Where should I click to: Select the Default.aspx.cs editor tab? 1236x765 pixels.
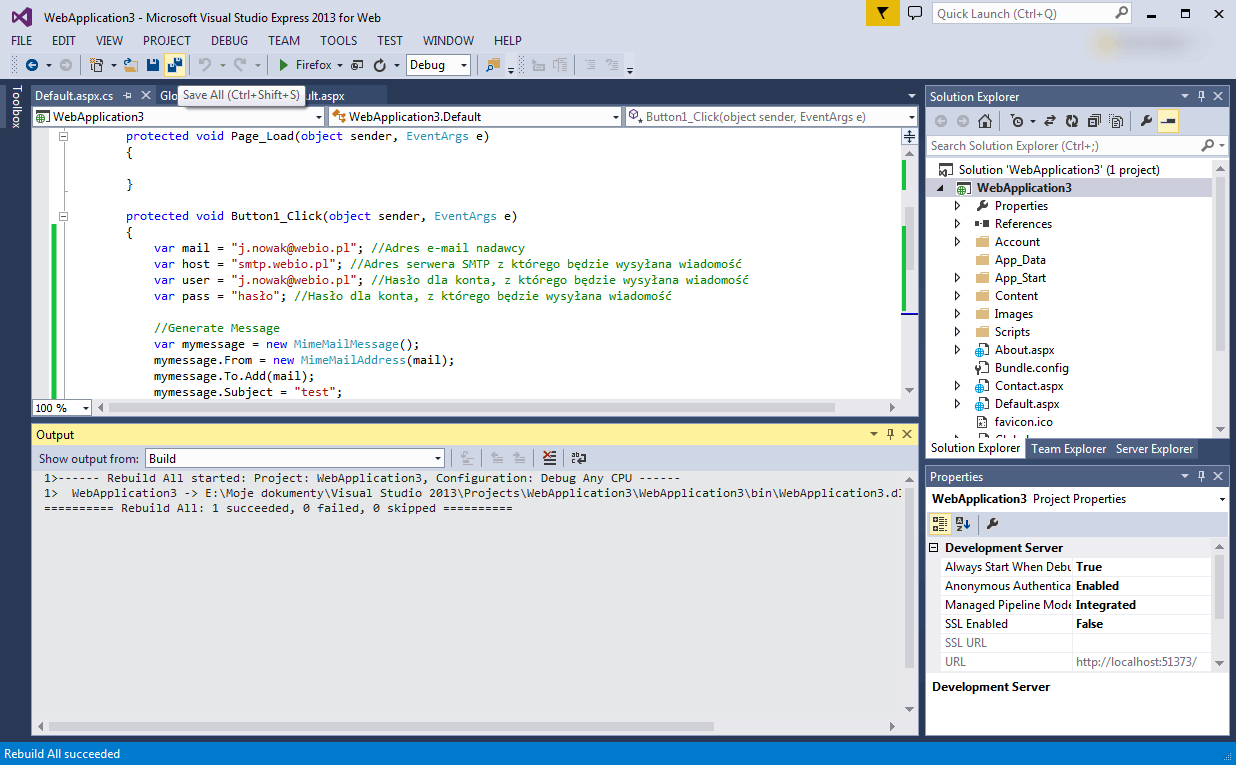74,96
